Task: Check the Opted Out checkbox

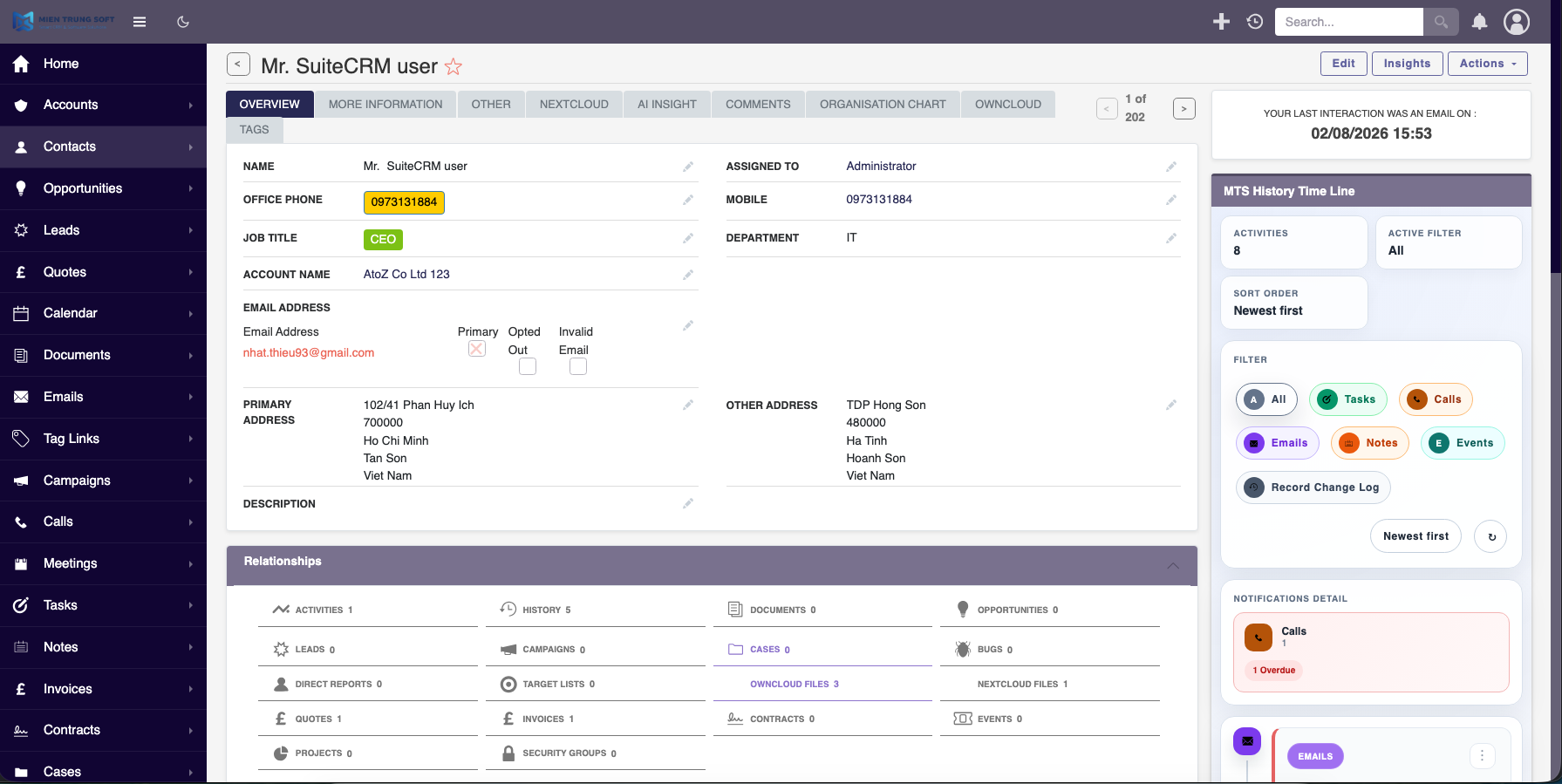Action: coord(528,366)
